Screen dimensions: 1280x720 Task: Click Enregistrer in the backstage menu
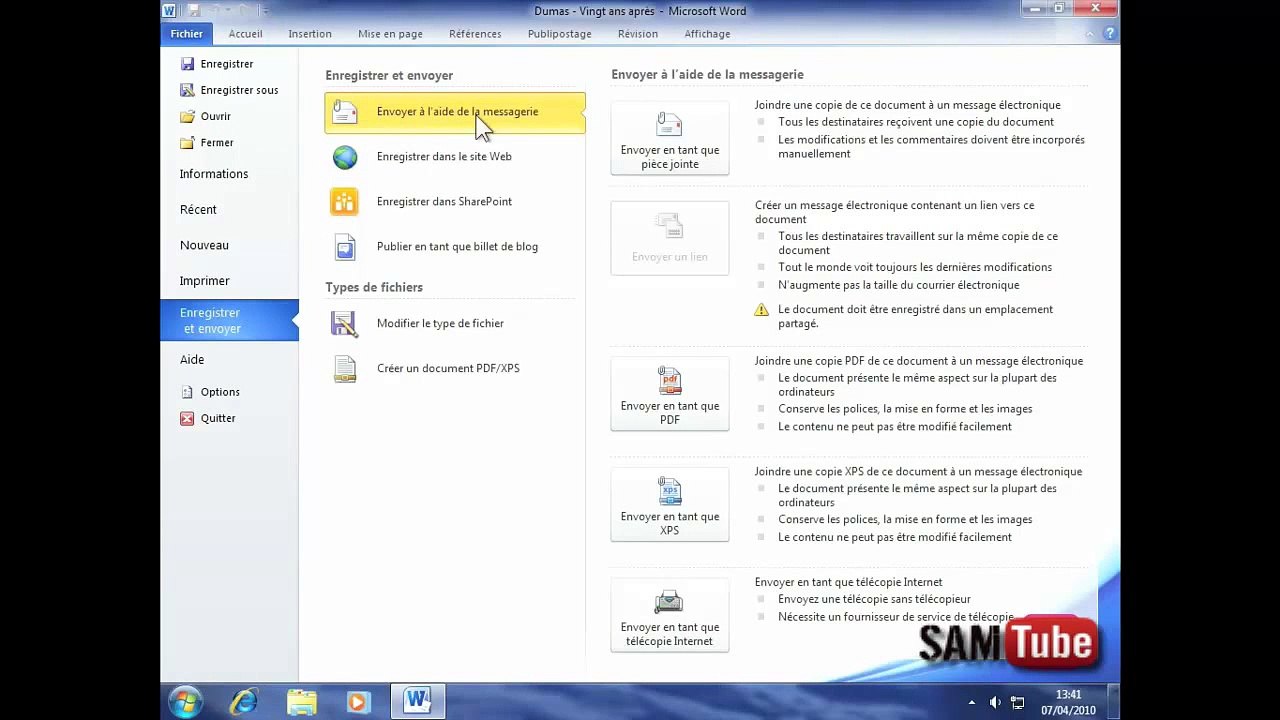pos(229,64)
